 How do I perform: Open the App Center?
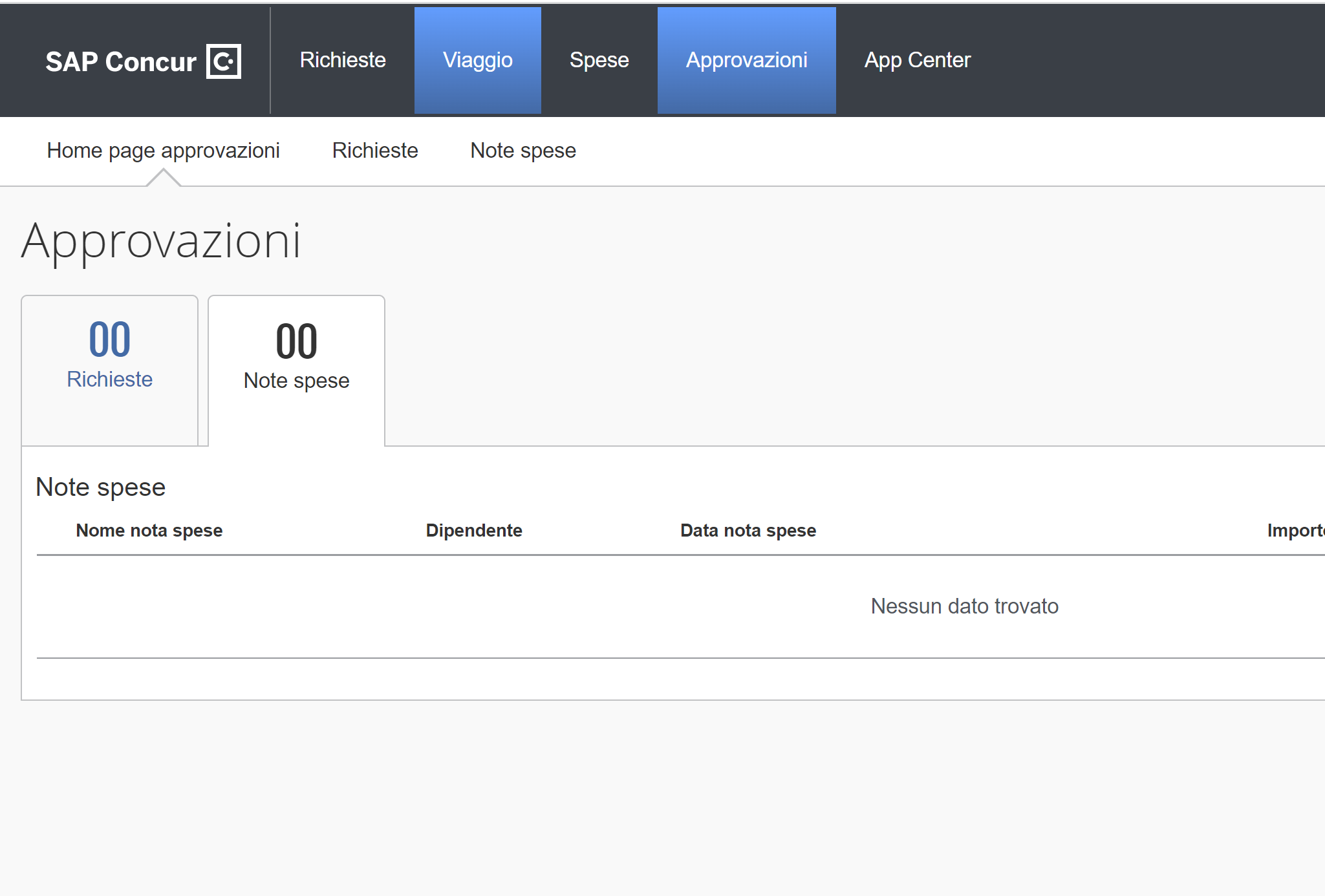coord(917,60)
